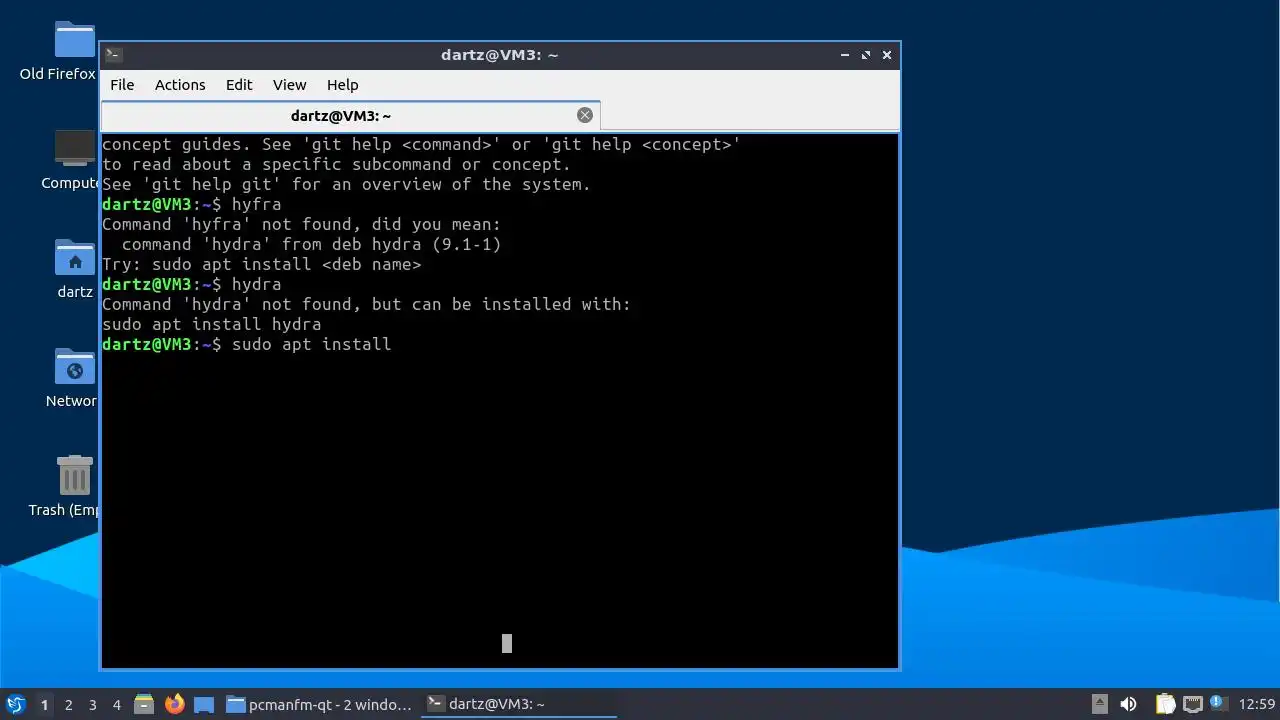Screen dimensions: 1280x720
Task: Launch Firefox from the taskbar
Action: (175, 704)
